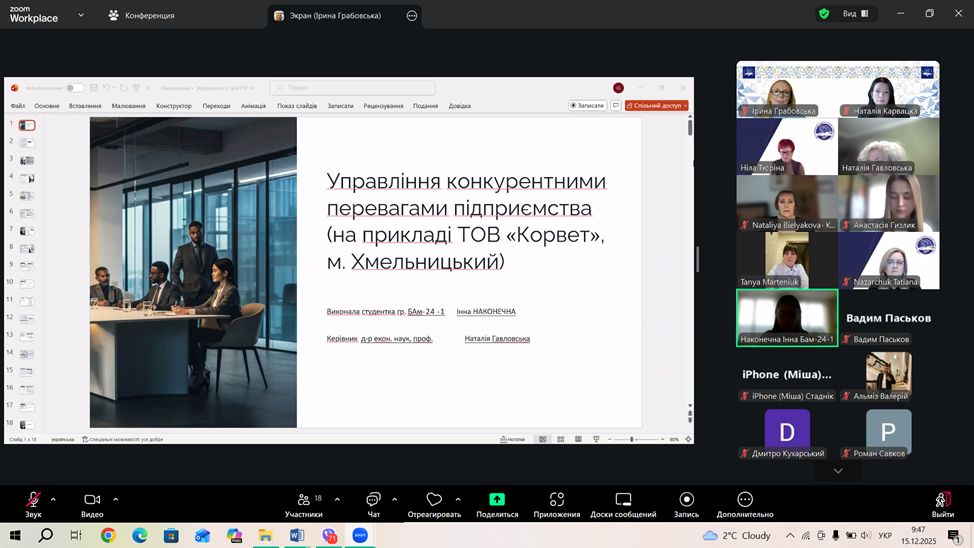
Task: Expand audio options arrow next to Звук
Action: [53, 499]
